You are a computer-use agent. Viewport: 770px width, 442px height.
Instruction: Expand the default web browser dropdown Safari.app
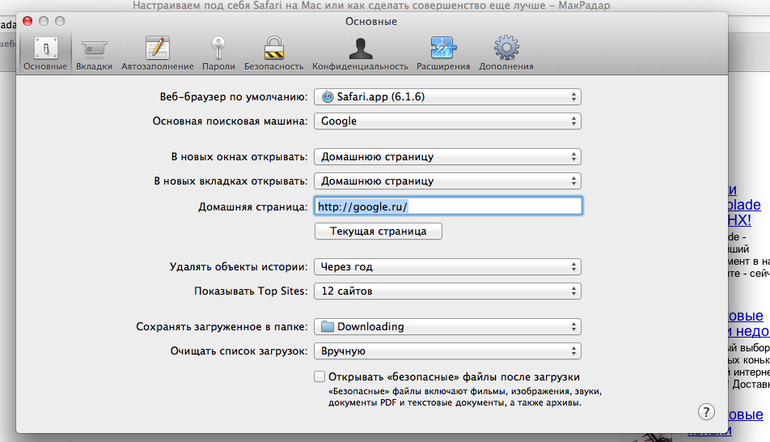tap(448, 97)
